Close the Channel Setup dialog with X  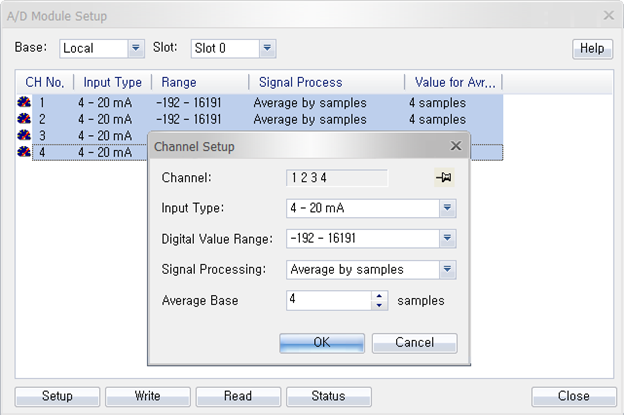[x=455, y=146]
